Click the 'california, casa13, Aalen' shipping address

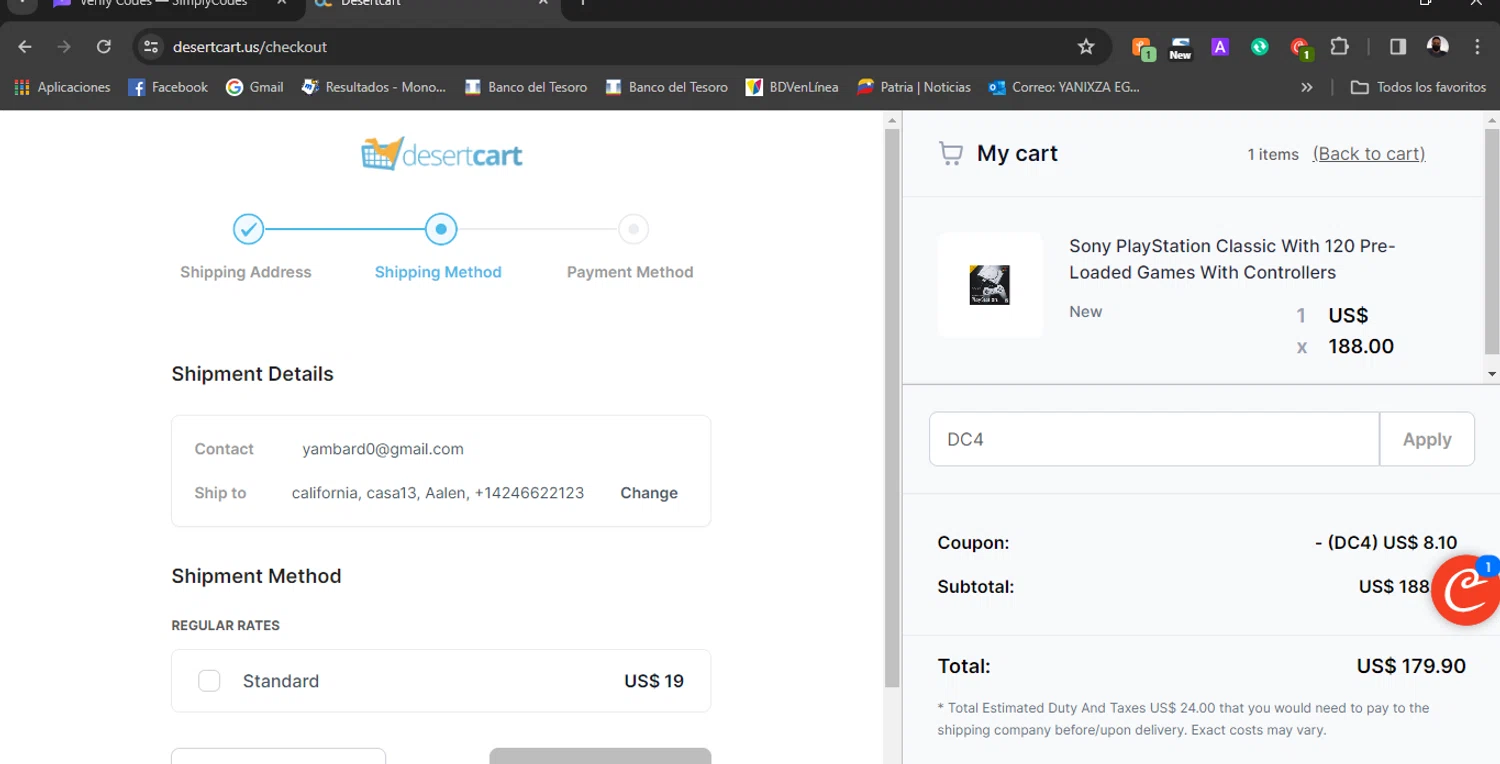coord(438,493)
